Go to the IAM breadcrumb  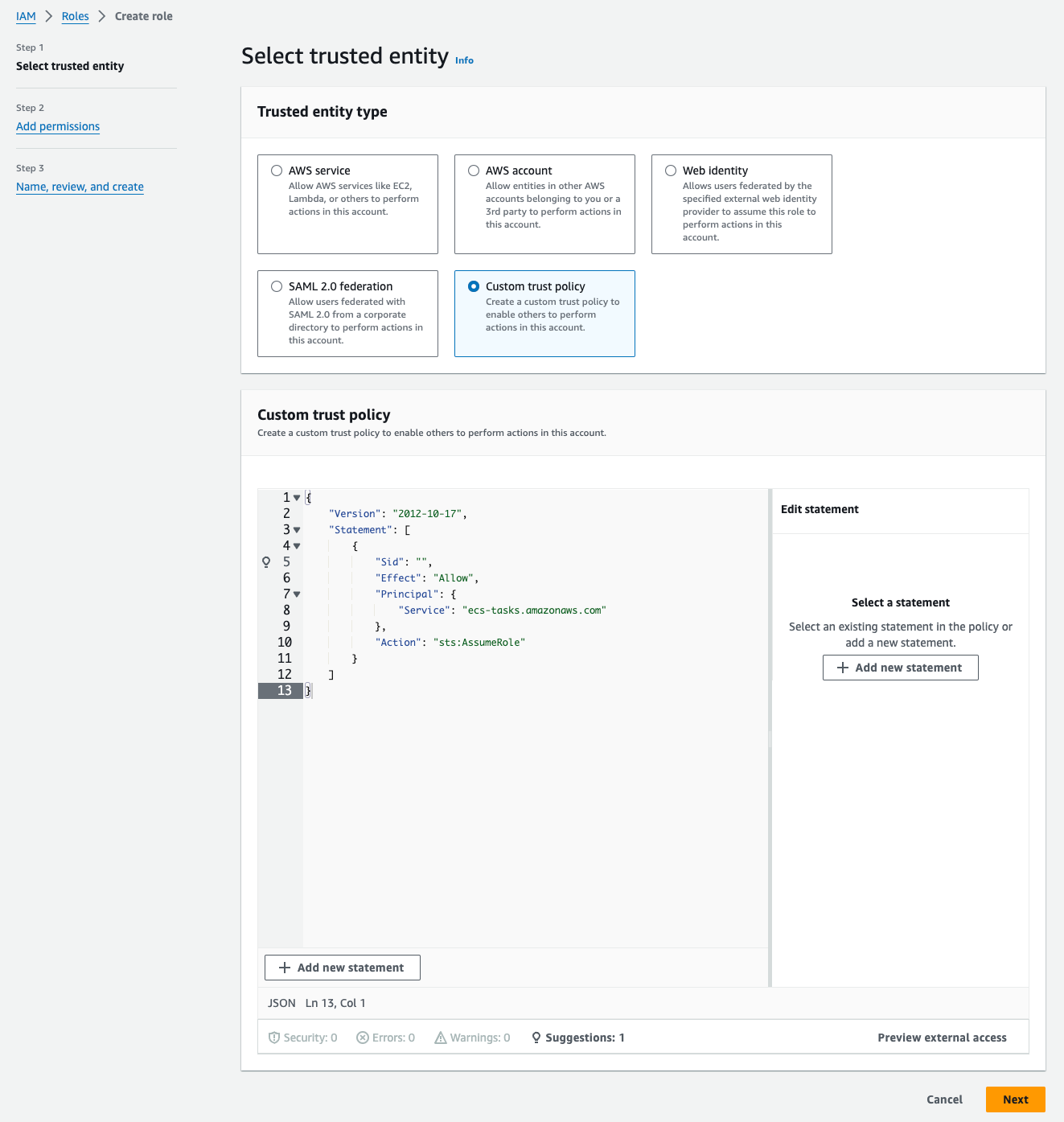click(26, 16)
